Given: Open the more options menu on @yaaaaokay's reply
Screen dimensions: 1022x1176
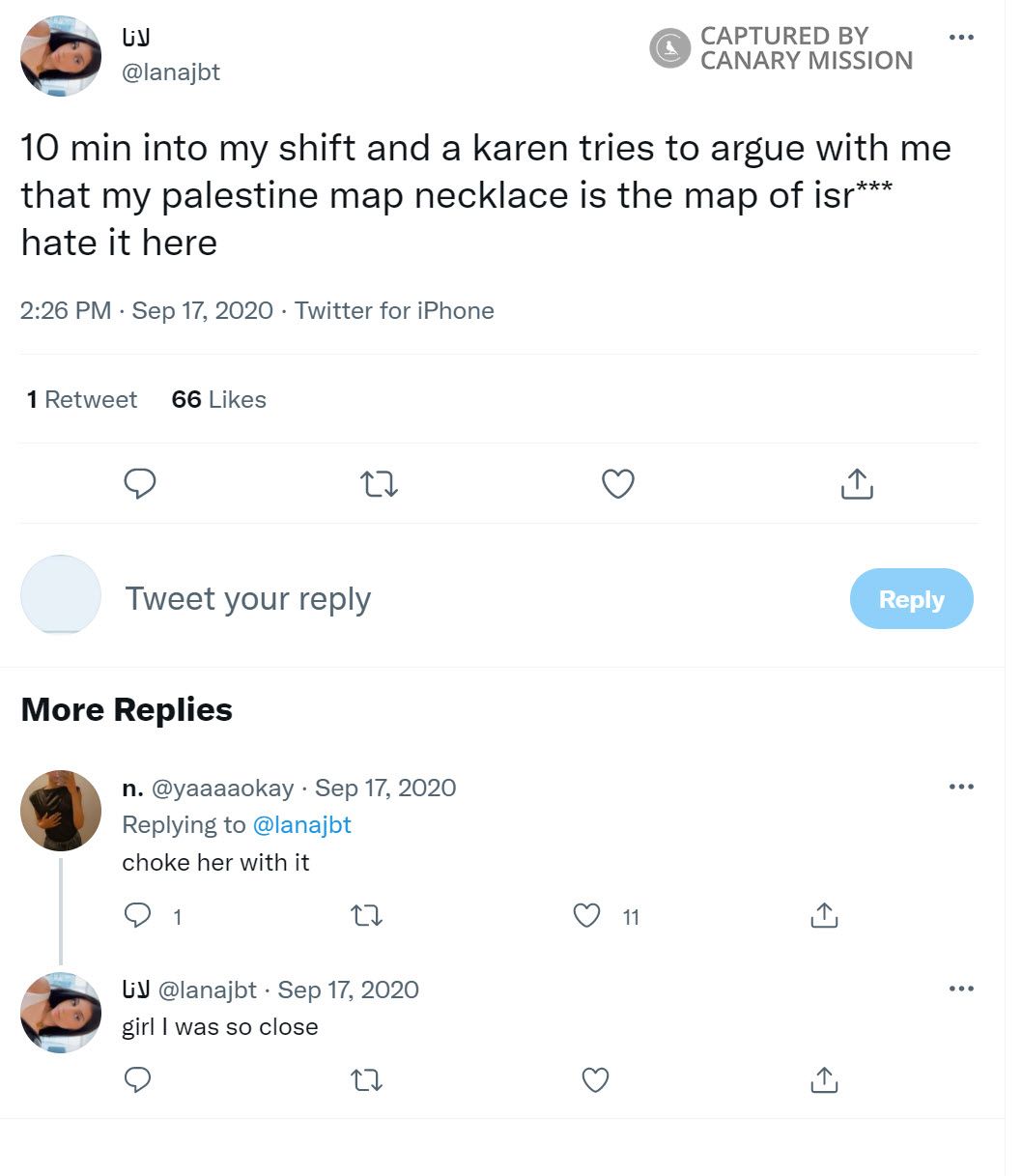Looking at the screenshot, I should pyautogui.click(x=962, y=786).
